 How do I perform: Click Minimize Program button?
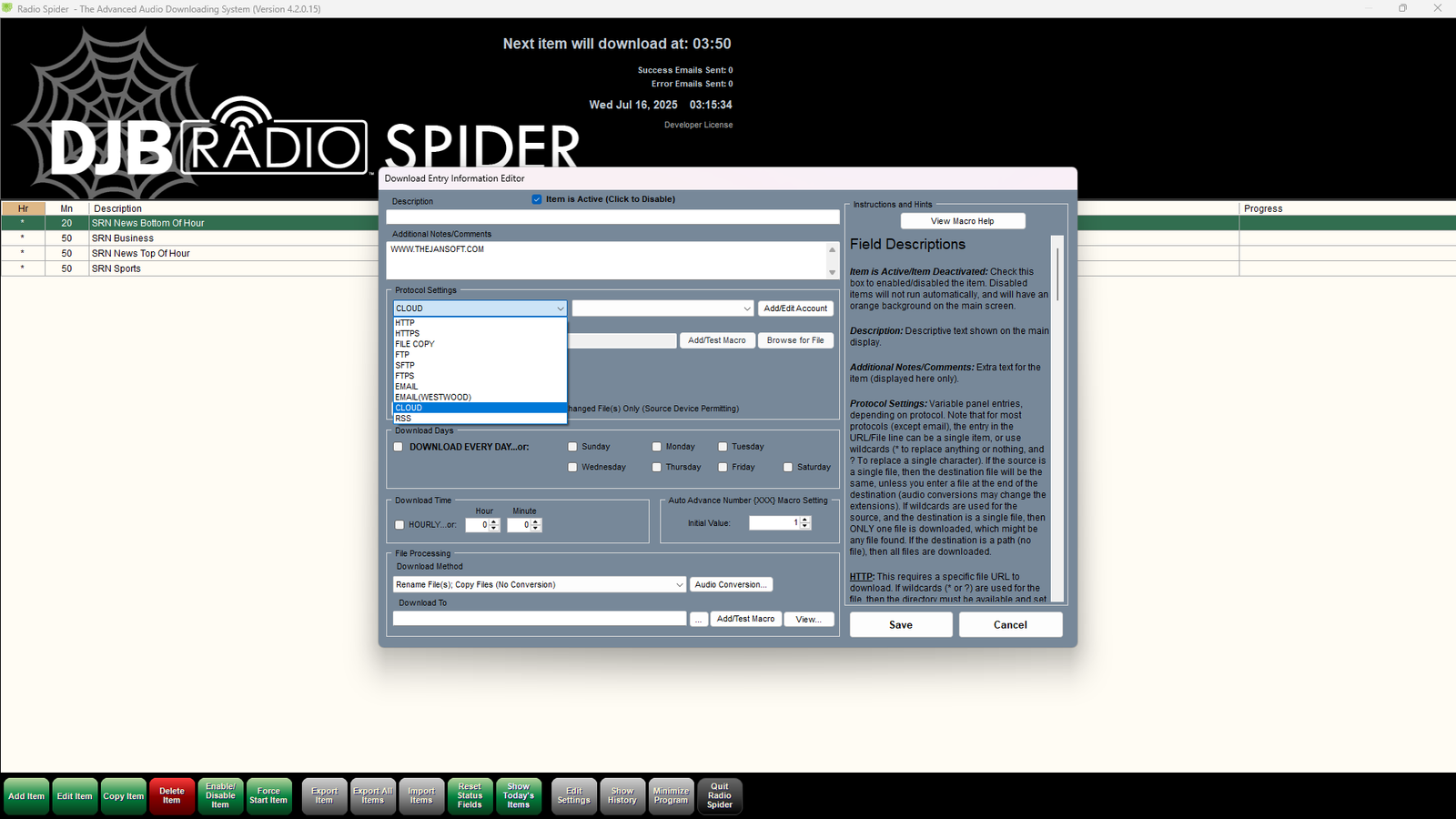[x=671, y=796]
